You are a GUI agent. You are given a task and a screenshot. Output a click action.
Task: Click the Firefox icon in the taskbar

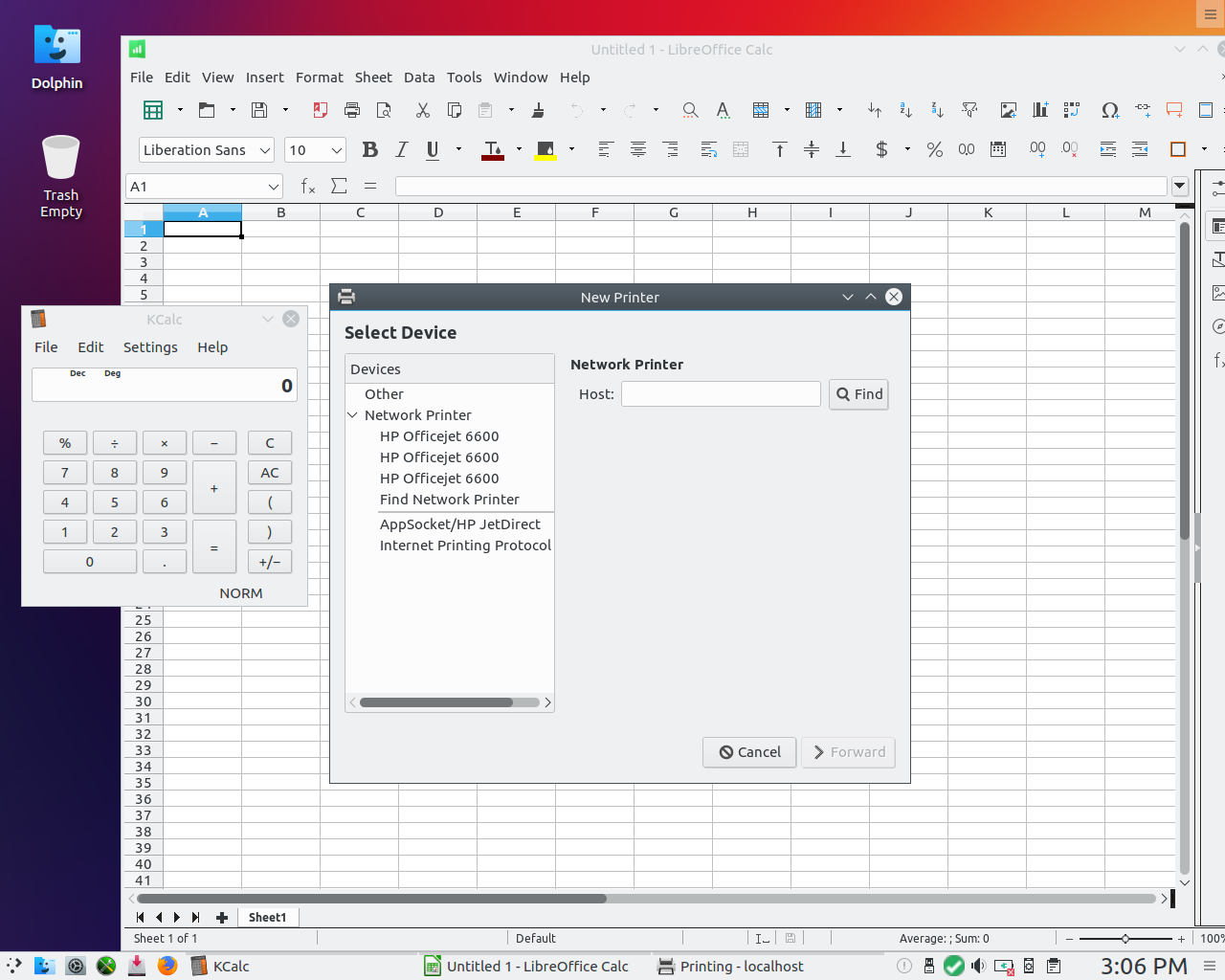167,966
